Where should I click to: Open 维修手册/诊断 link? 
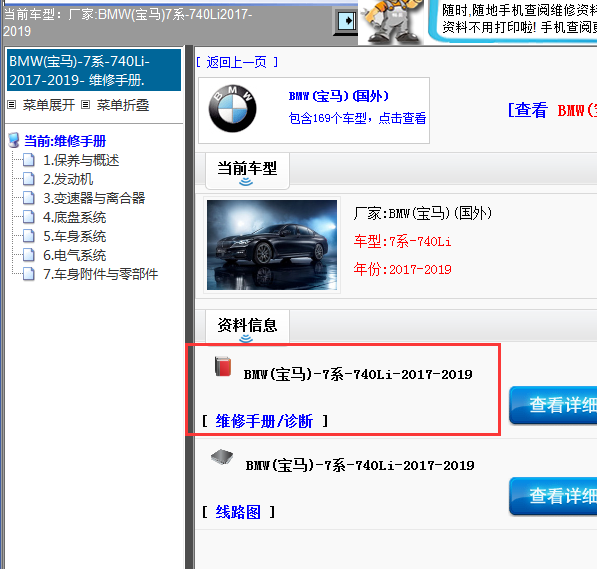(x=264, y=421)
